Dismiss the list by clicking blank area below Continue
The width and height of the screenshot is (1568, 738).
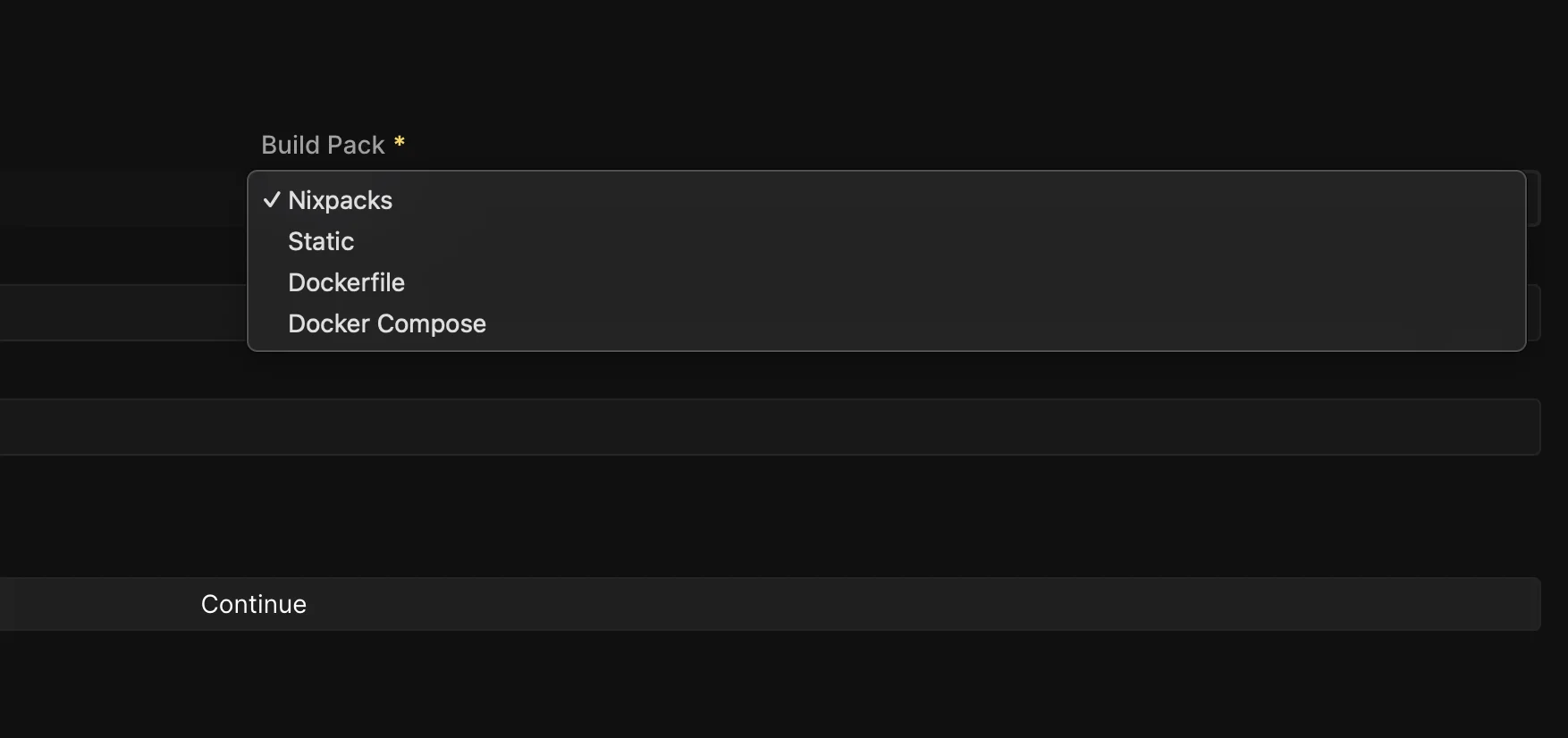pos(769,688)
